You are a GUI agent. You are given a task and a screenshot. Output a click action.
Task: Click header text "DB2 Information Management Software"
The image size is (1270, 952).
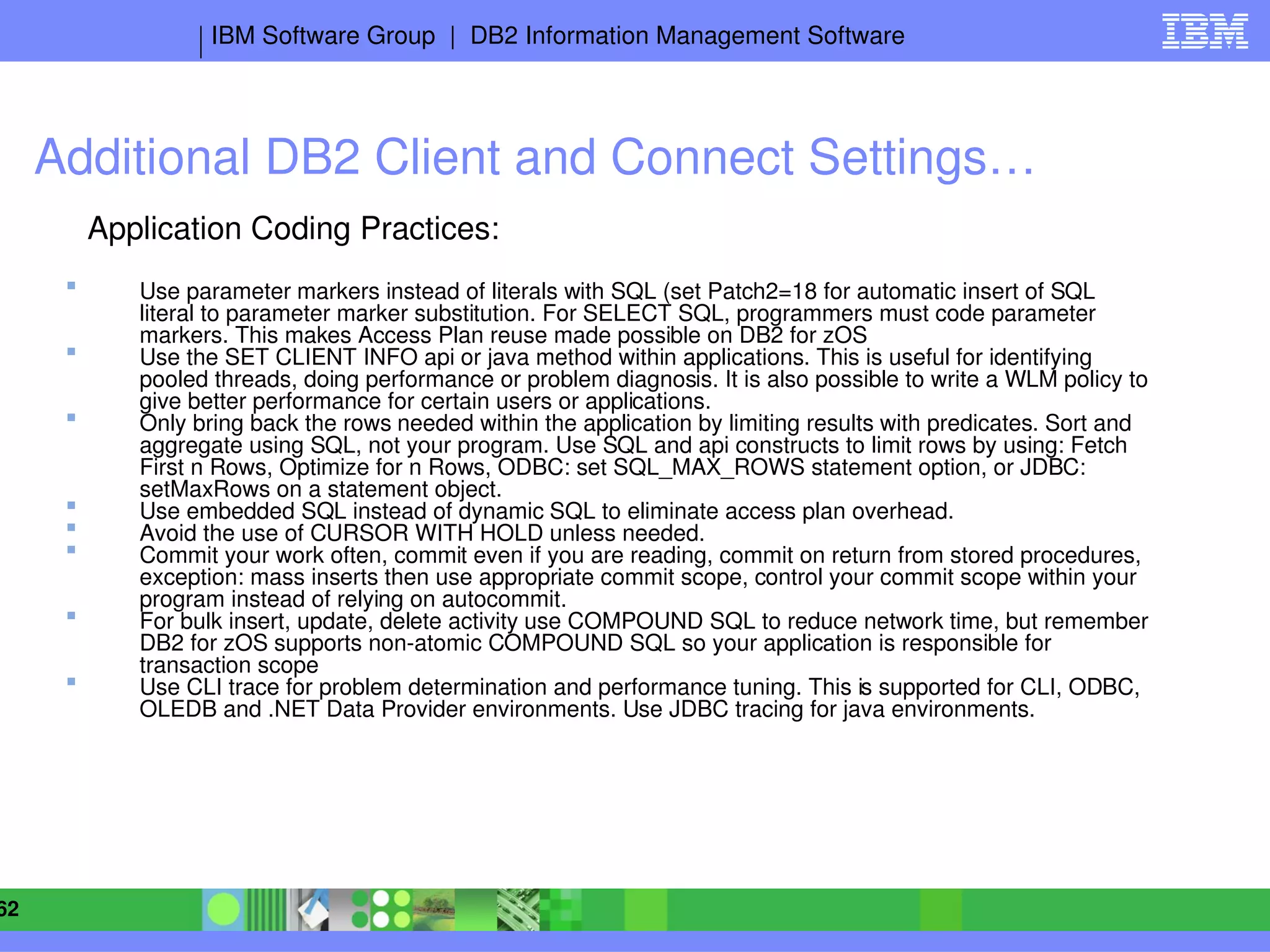pyautogui.click(x=687, y=36)
